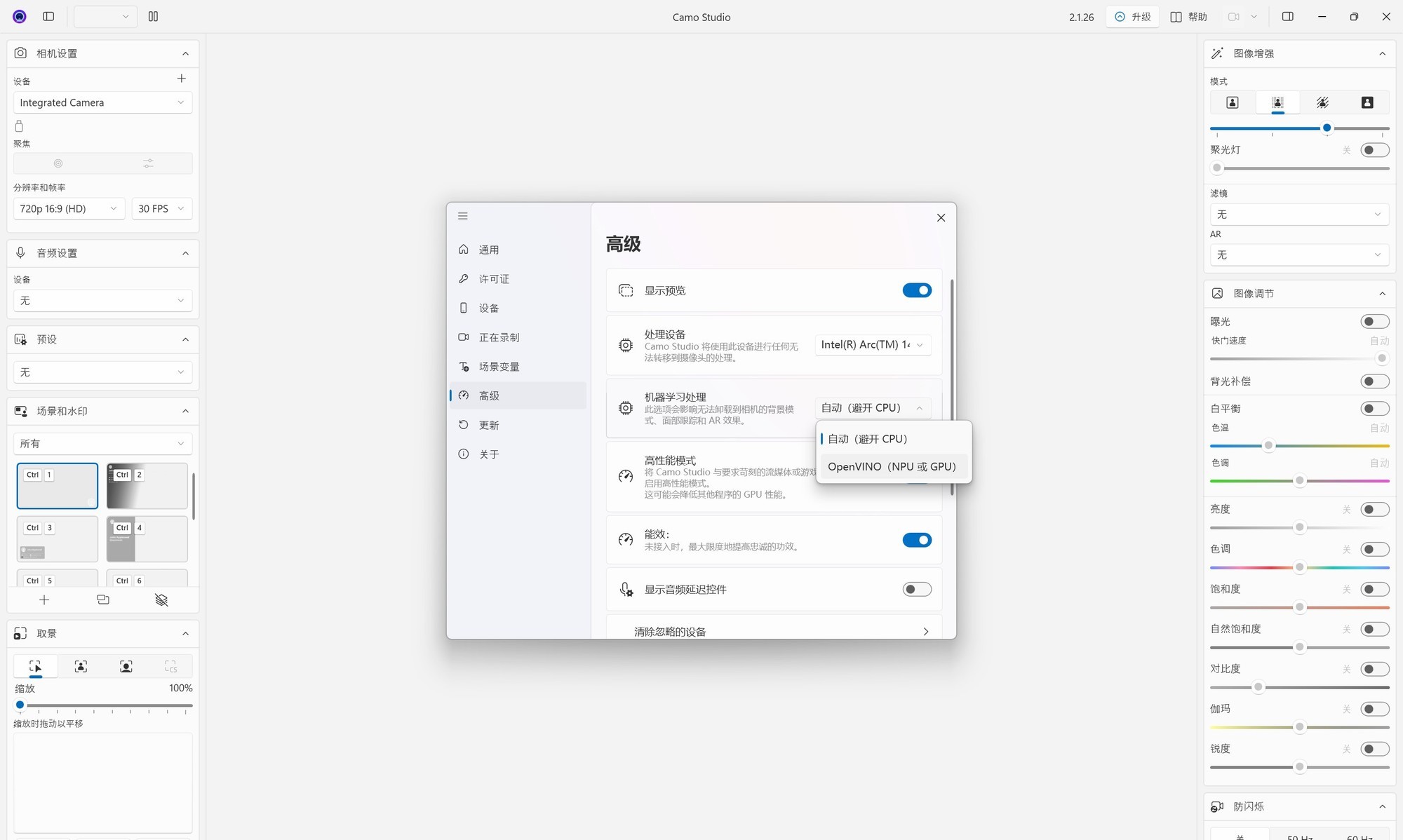Open the 处理设备 Intel Arc dropdown

(x=873, y=345)
